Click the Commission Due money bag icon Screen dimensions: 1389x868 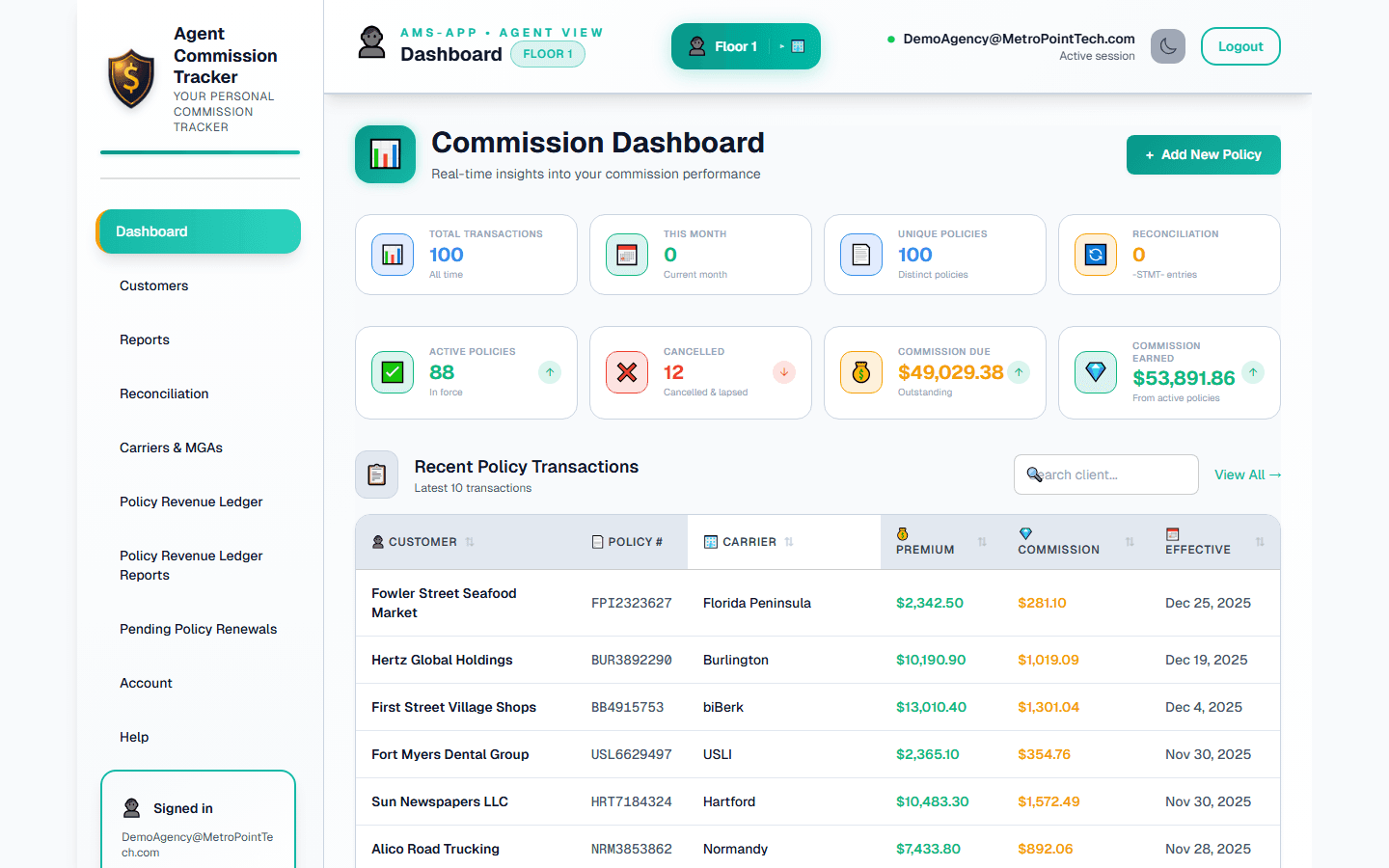(x=860, y=371)
